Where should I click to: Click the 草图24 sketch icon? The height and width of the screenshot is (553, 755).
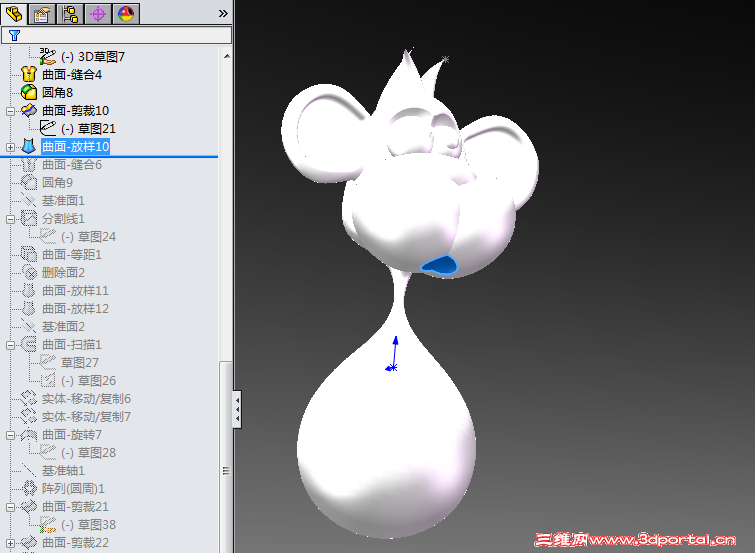click(x=48, y=236)
